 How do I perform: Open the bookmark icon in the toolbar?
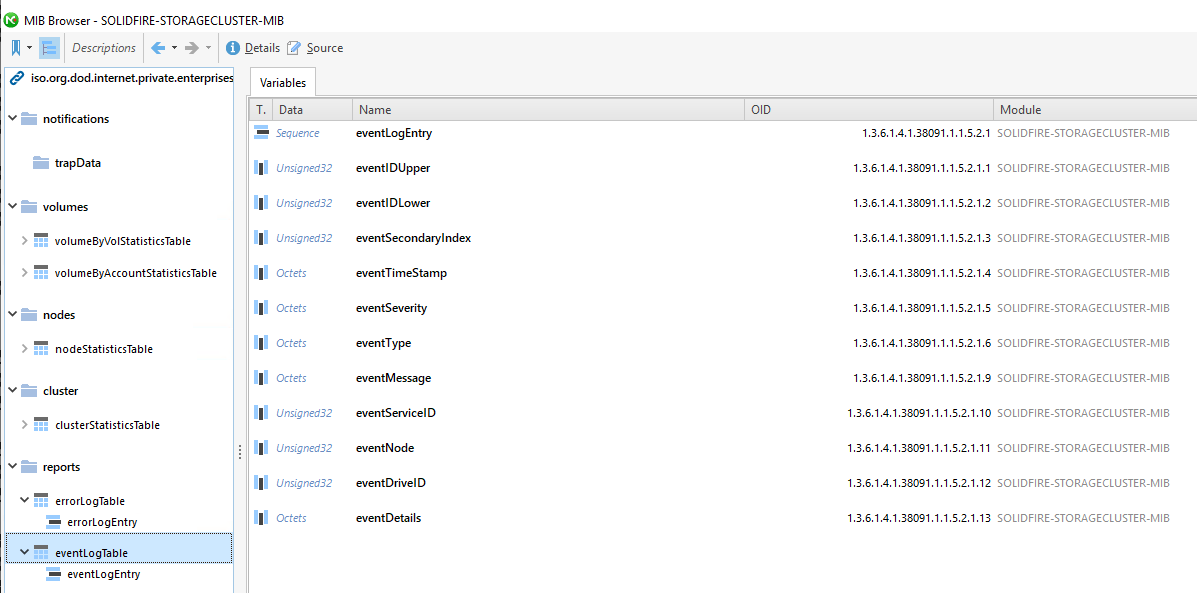[15, 48]
